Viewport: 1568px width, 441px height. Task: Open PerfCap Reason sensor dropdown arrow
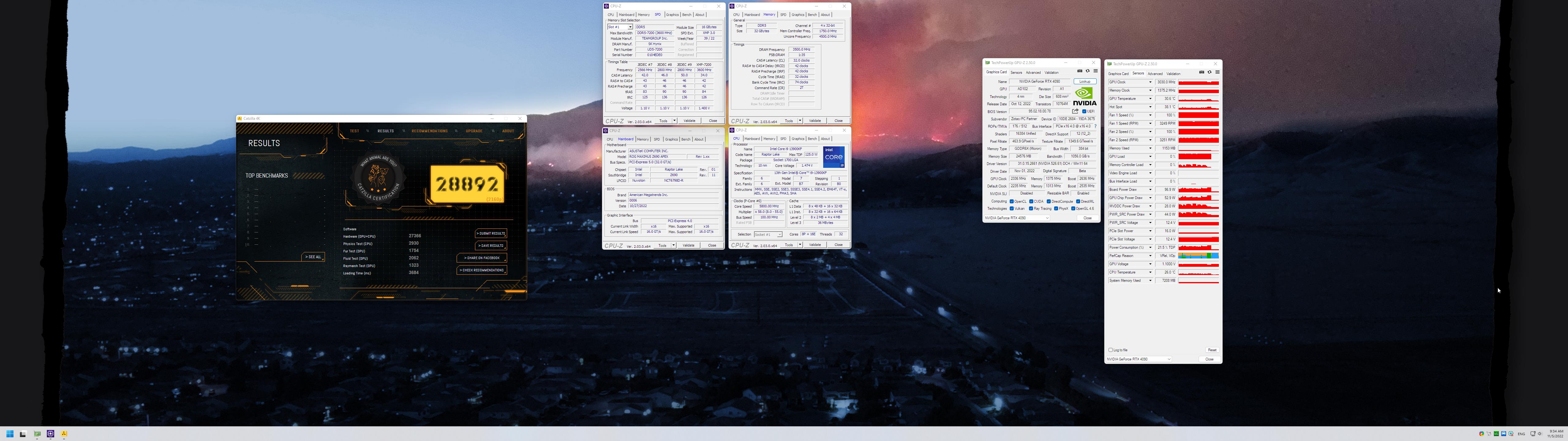(1150, 256)
